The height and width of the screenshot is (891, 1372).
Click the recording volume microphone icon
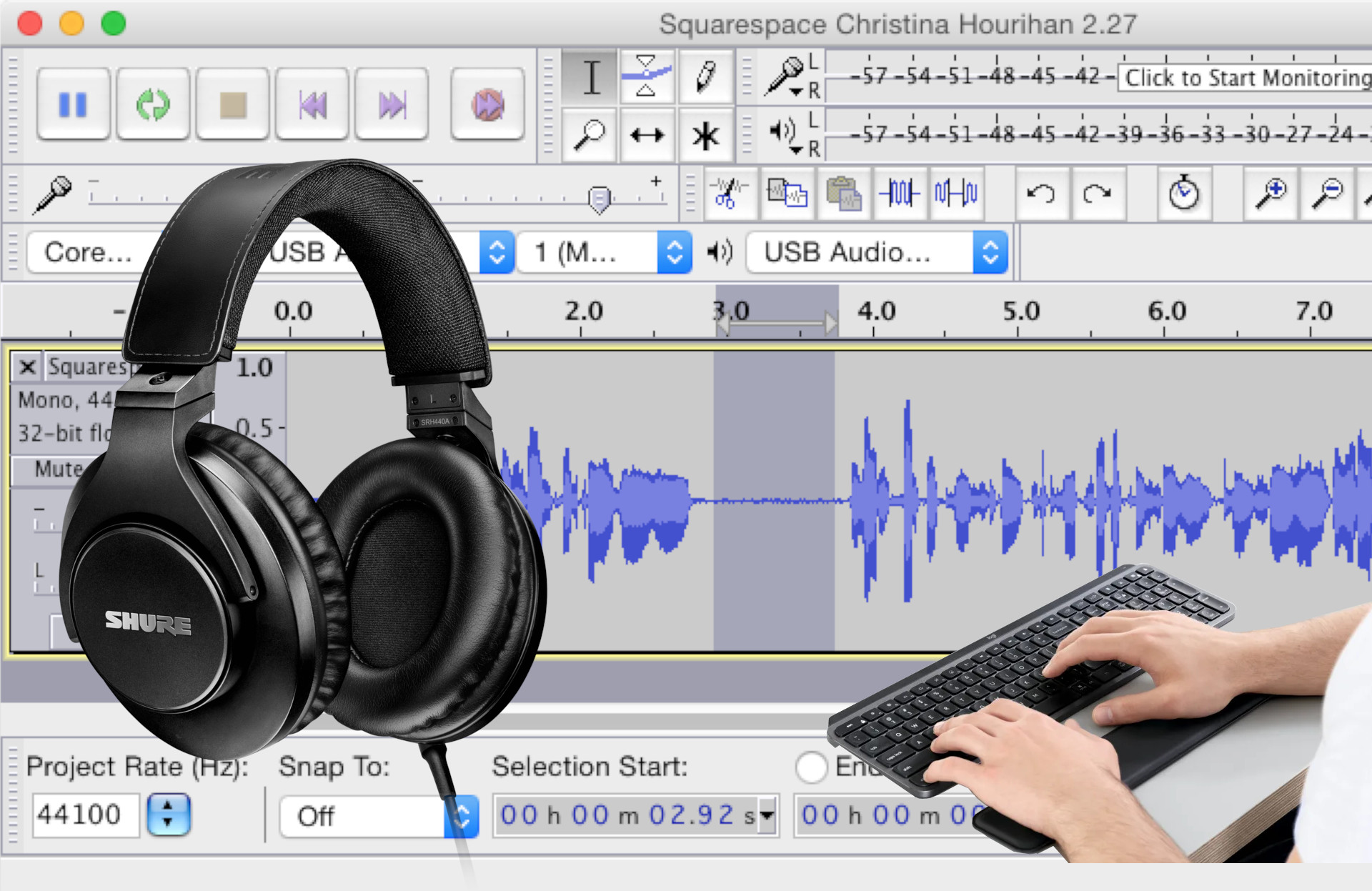tap(52, 194)
